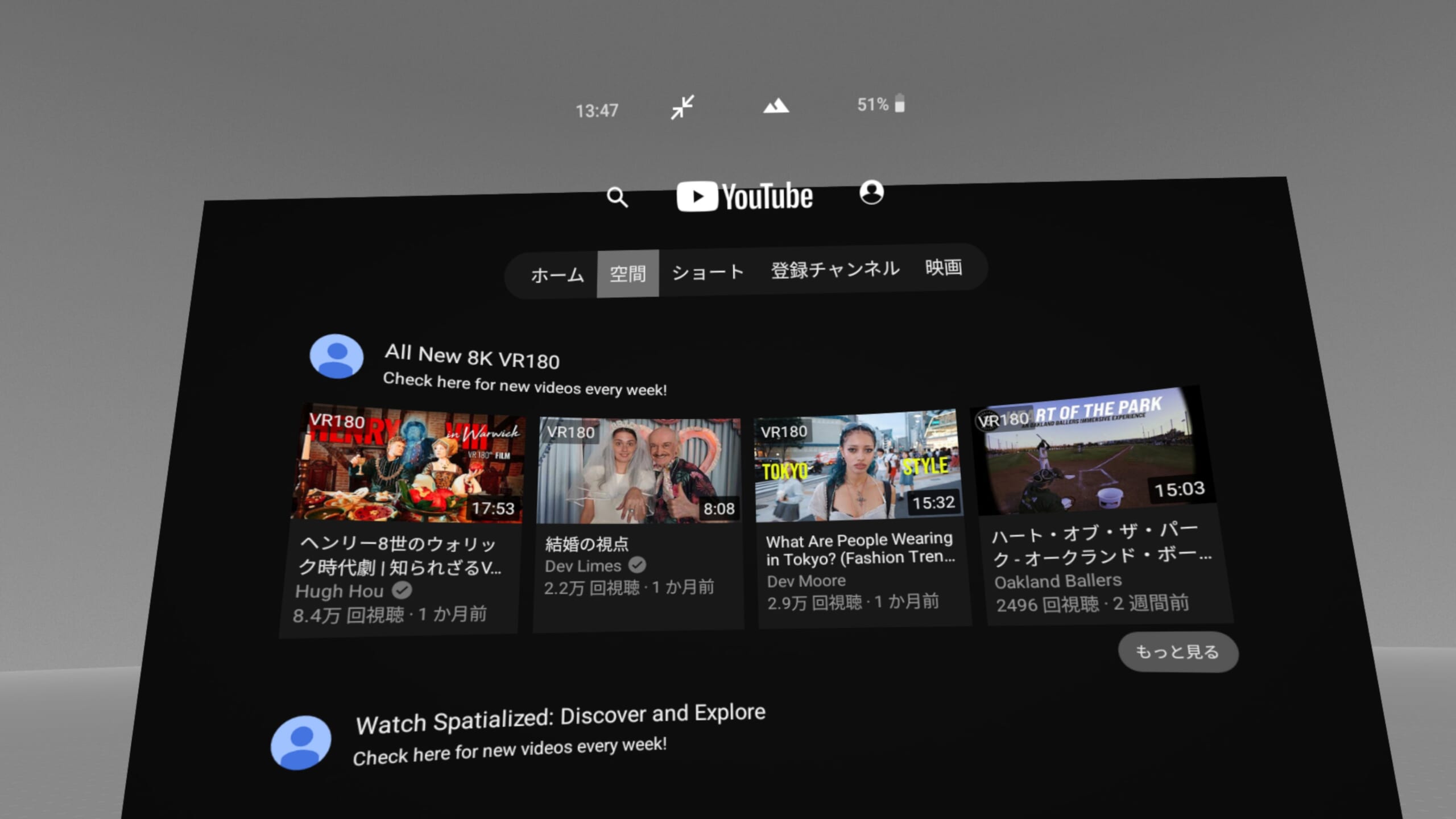Open the ショート tab
1456x819 pixels.
[707, 271]
